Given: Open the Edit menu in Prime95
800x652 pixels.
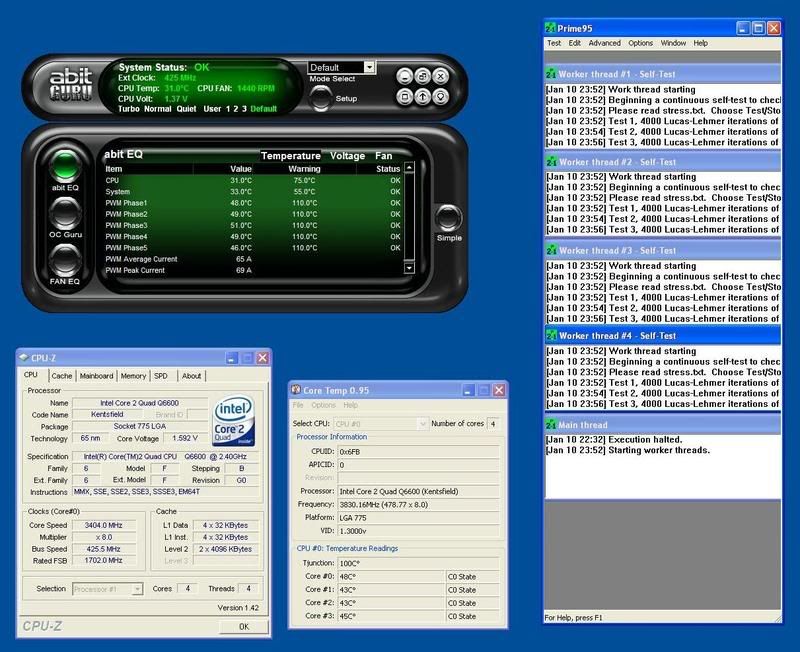Looking at the screenshot, I should [574, 43].
